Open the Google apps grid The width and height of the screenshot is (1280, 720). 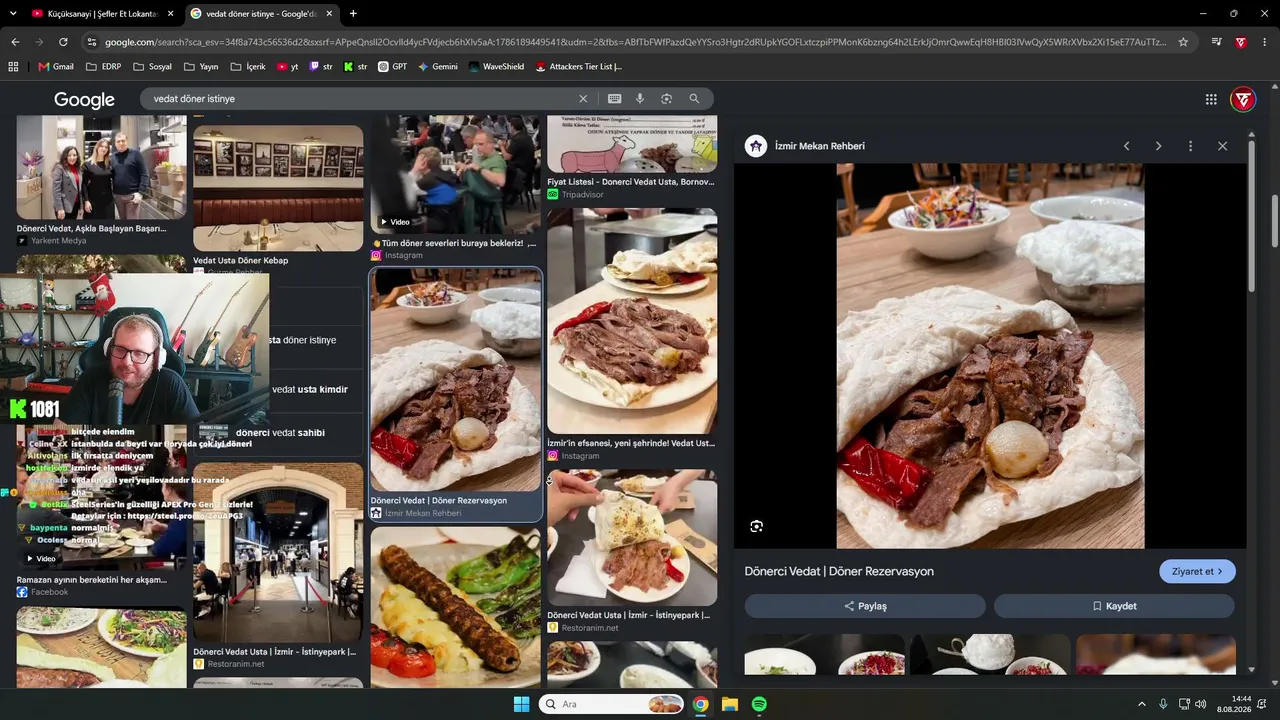click(x=1211, y=99)
